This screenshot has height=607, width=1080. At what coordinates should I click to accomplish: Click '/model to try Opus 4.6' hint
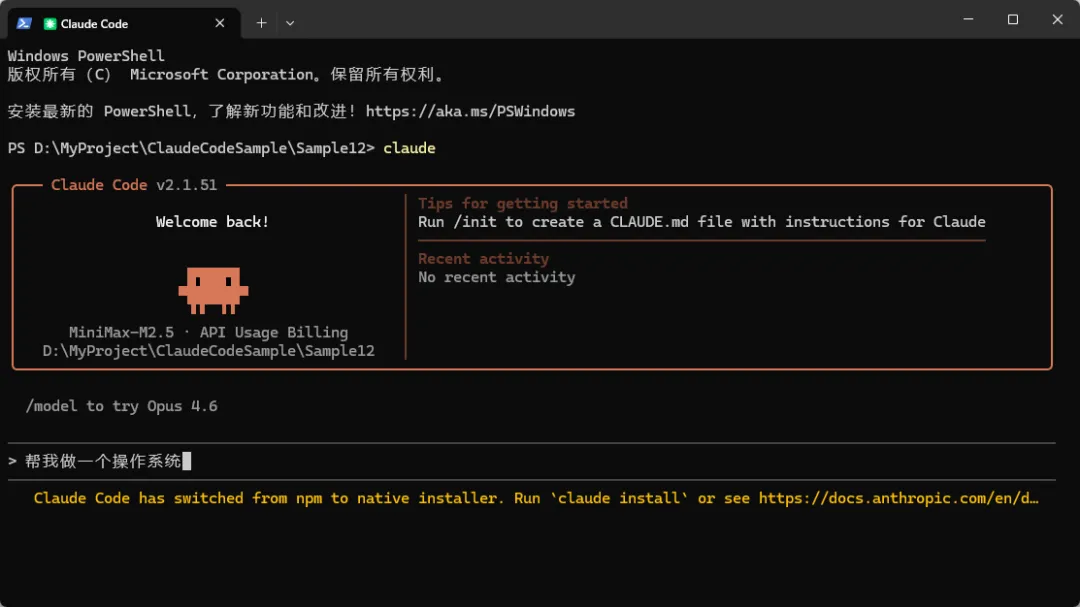coord(121,406)
